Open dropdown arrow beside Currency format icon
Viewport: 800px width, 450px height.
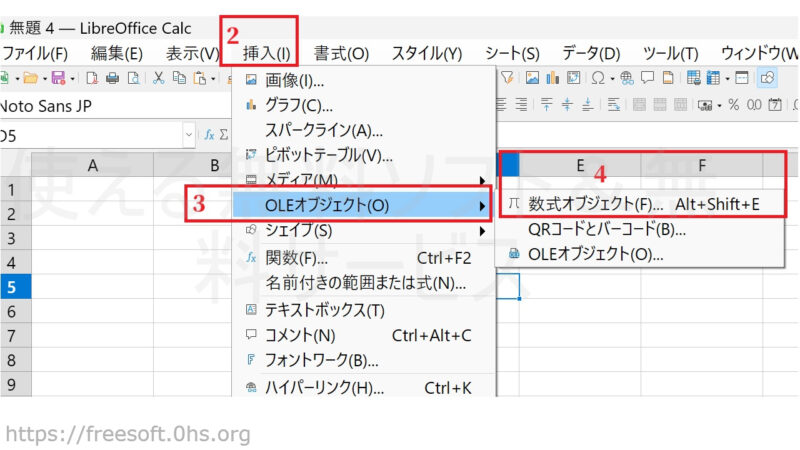click(x=719, y=106)
